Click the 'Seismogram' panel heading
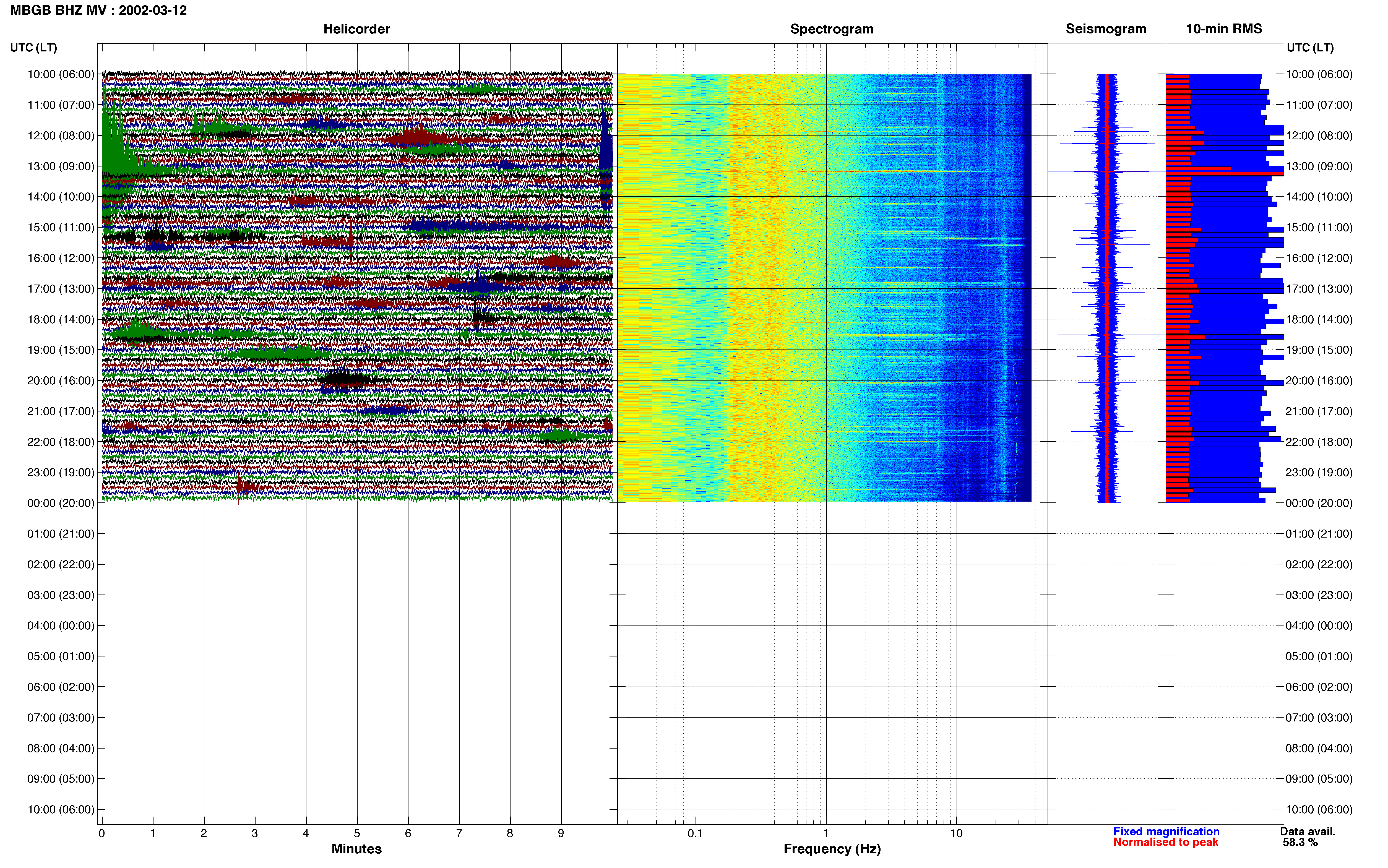 1106,29
